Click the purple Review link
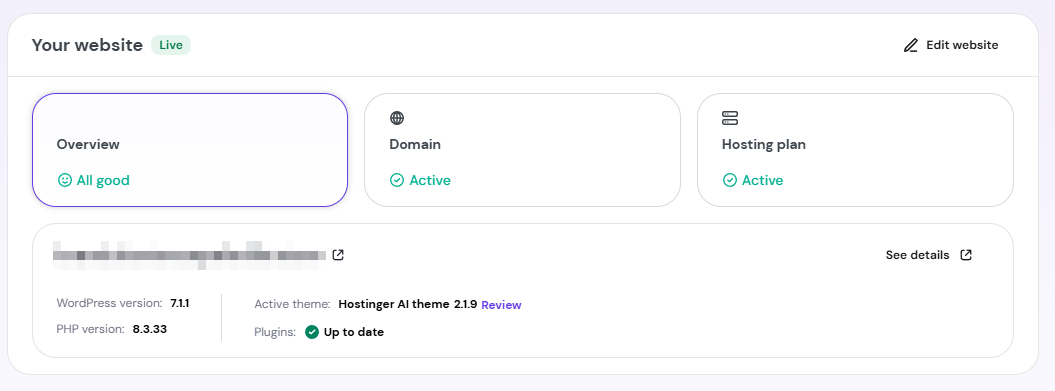Screen dimensions: 1055x391 (501, 305)
